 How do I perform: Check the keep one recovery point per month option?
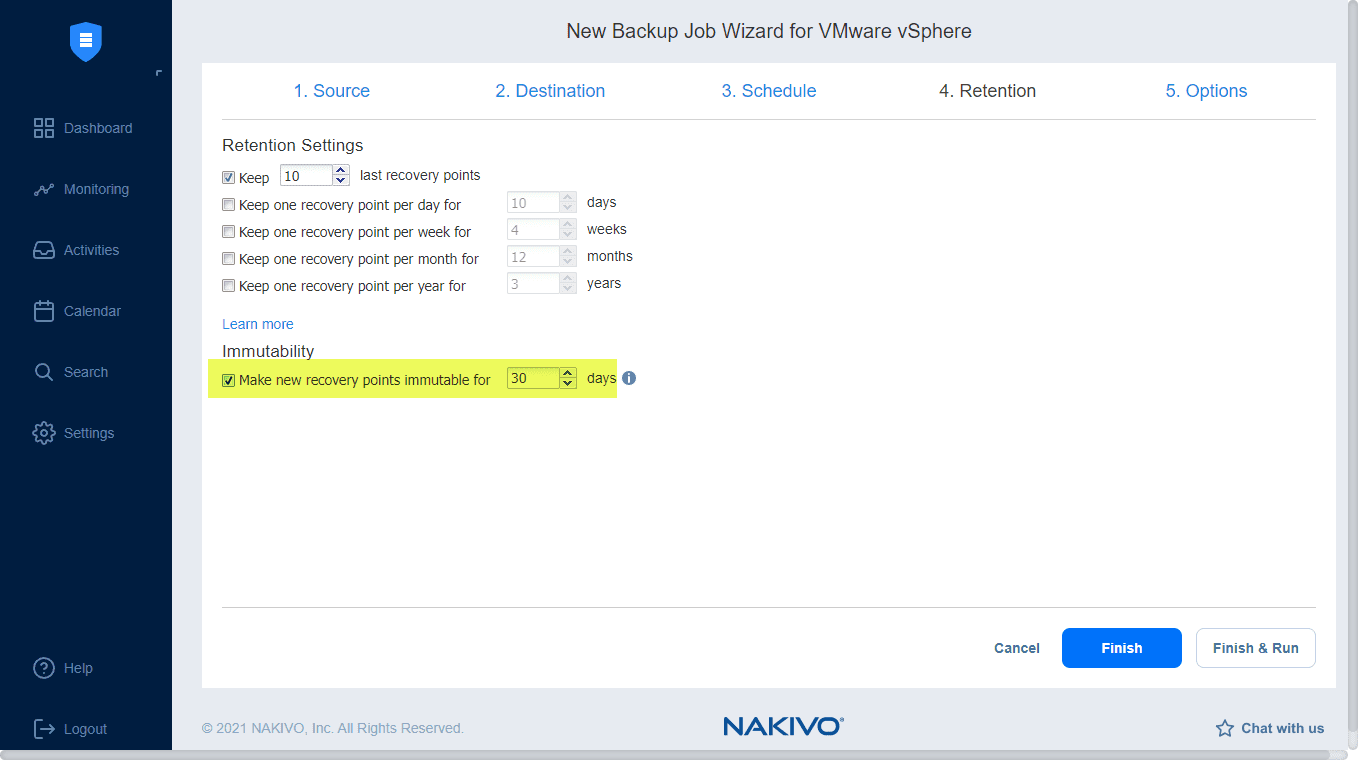click(x=228, y=258)
